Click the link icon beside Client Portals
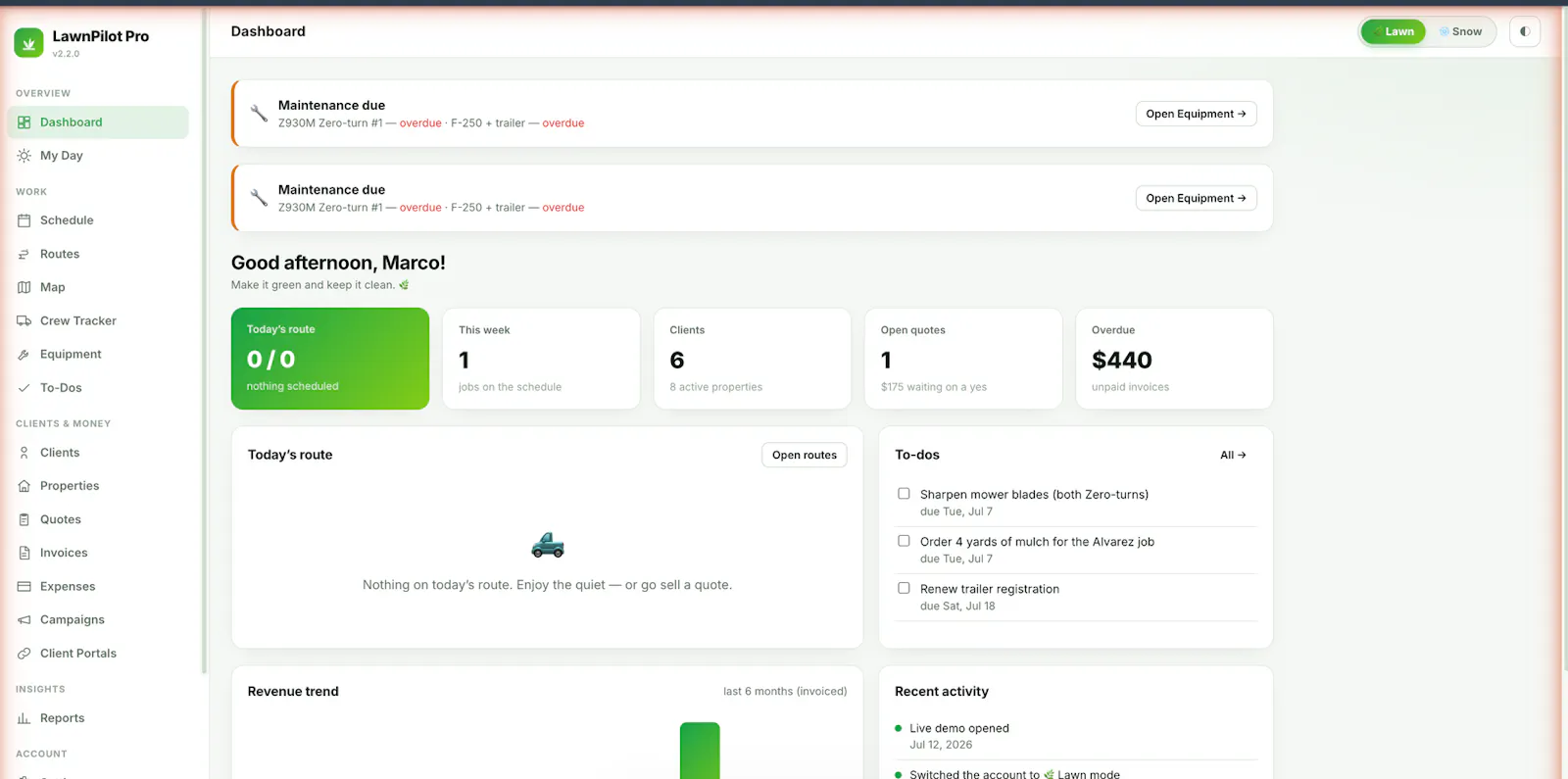 (24, 654)
